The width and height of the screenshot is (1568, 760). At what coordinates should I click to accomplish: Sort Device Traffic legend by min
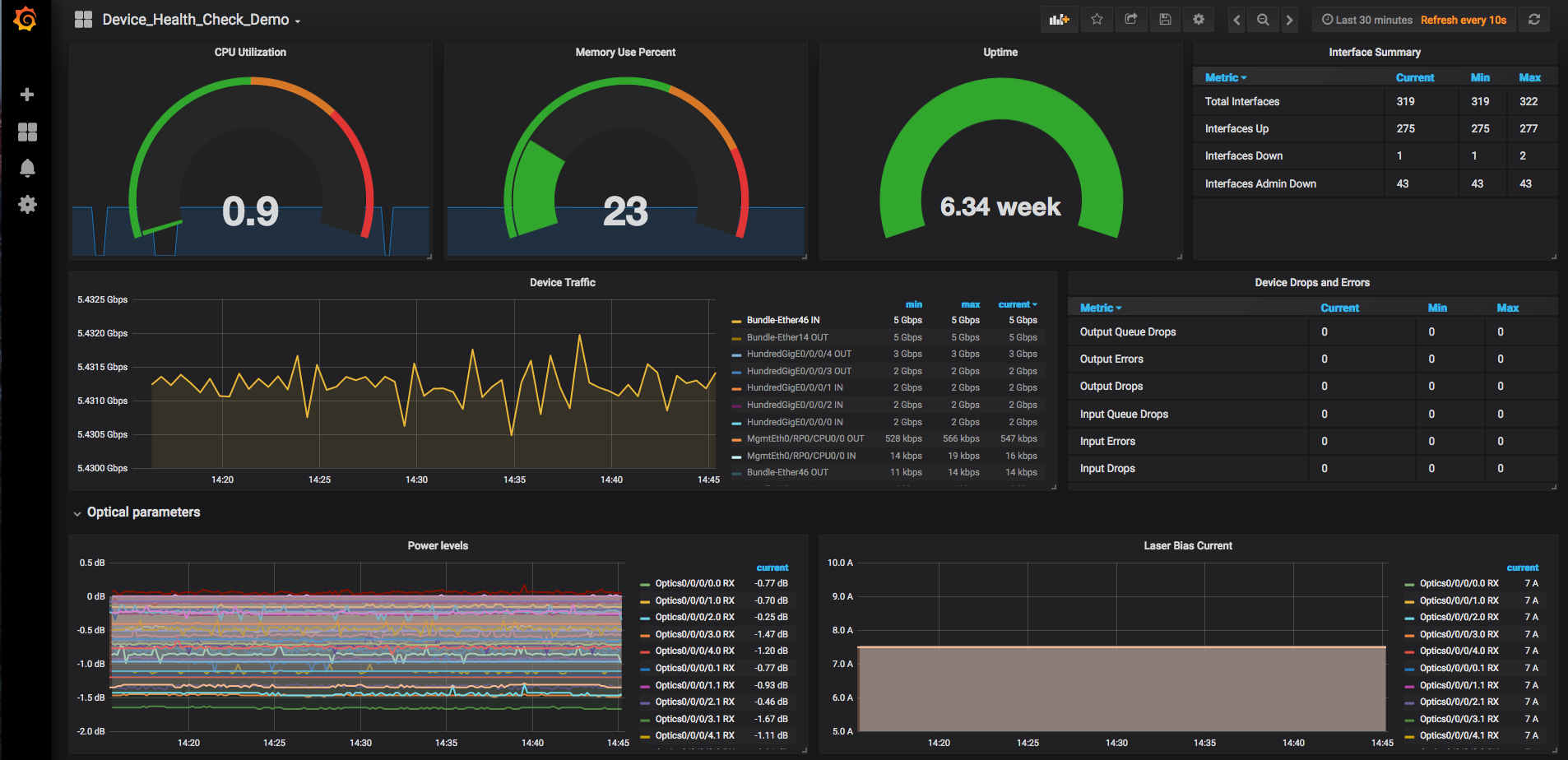(914, 304)
